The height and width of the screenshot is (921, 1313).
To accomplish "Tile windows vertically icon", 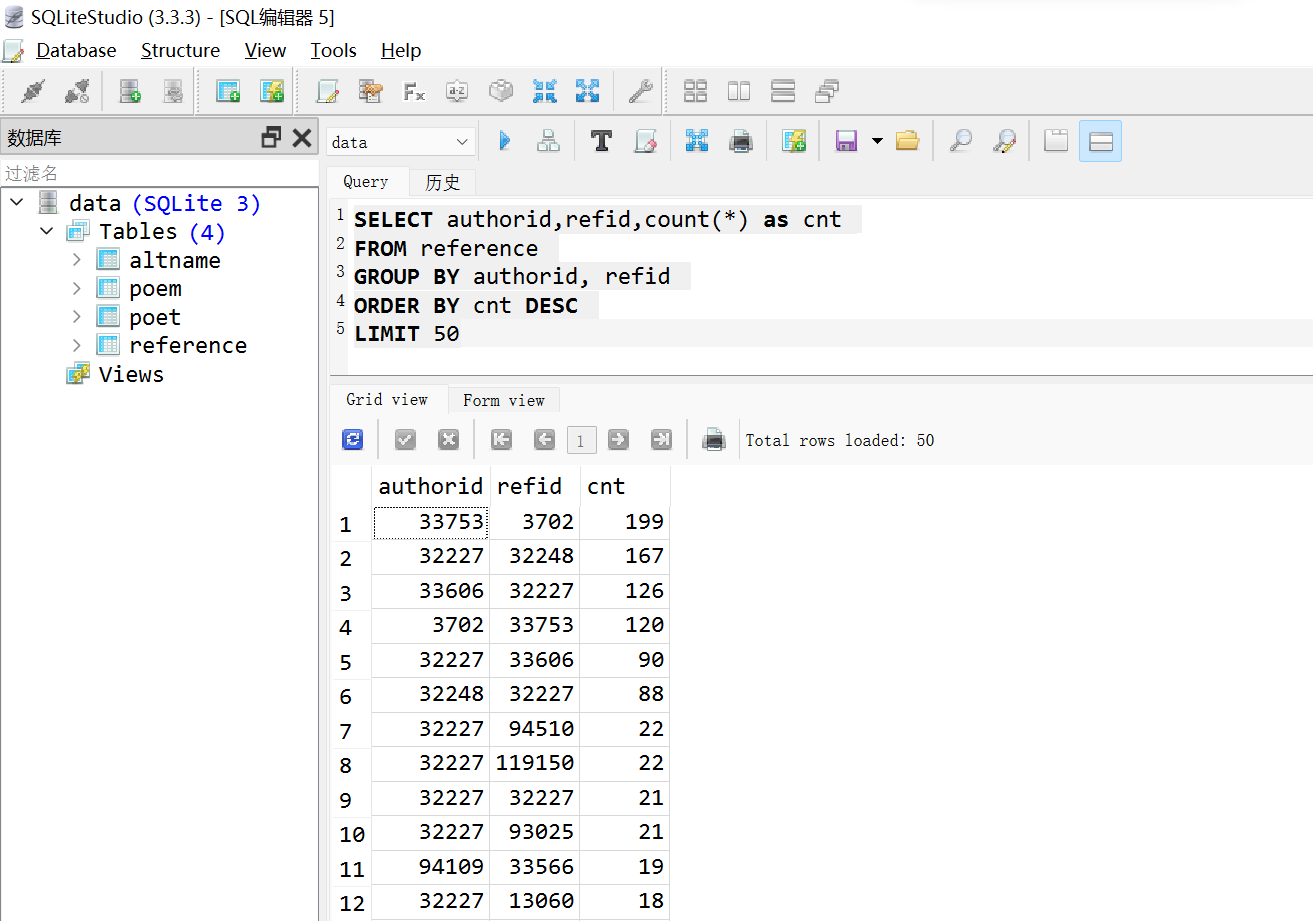I will click(x=739, y=92).
